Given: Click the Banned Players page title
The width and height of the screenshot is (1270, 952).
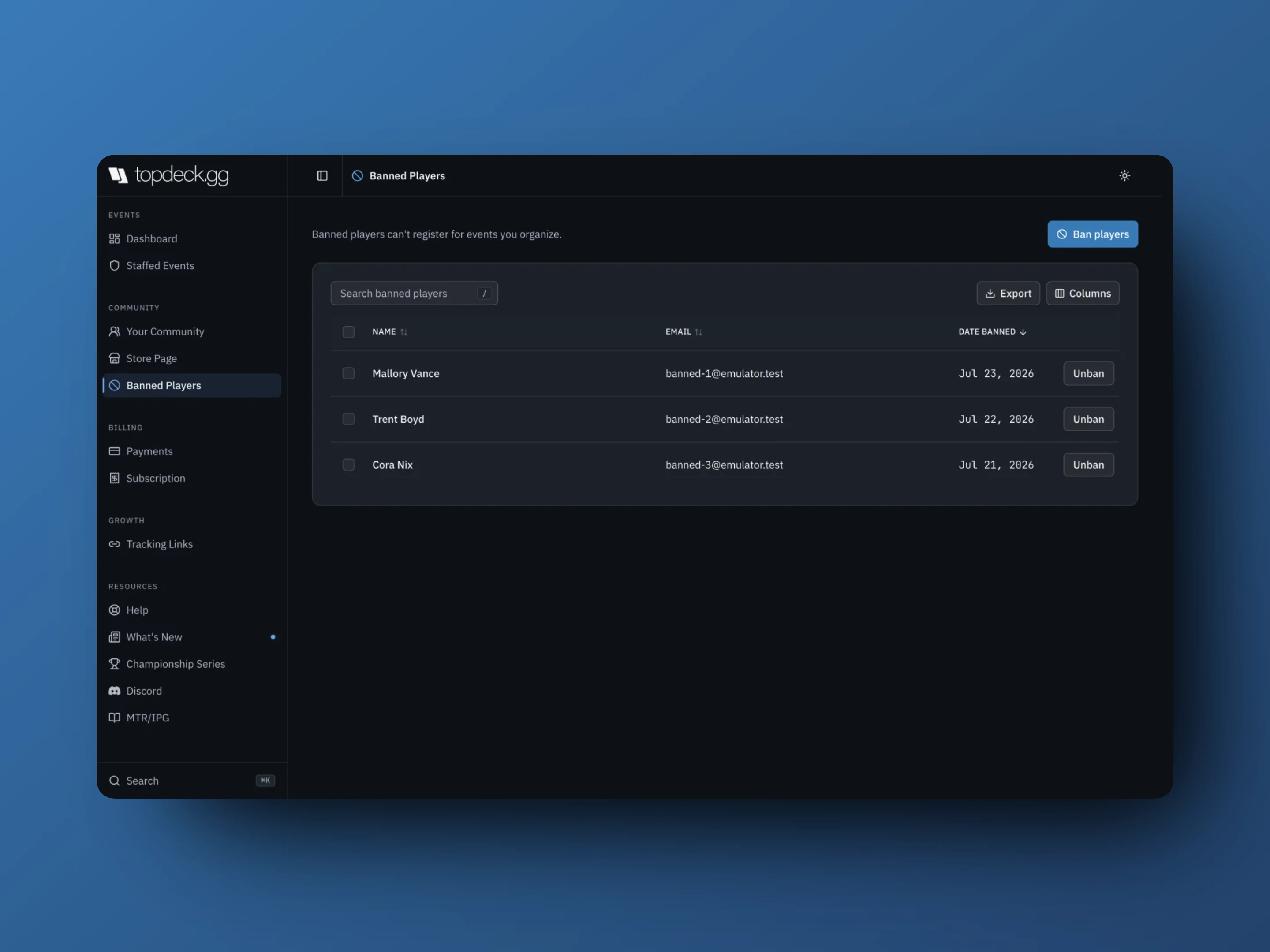Looking at the screenshot, I should (x=407, y=175).
